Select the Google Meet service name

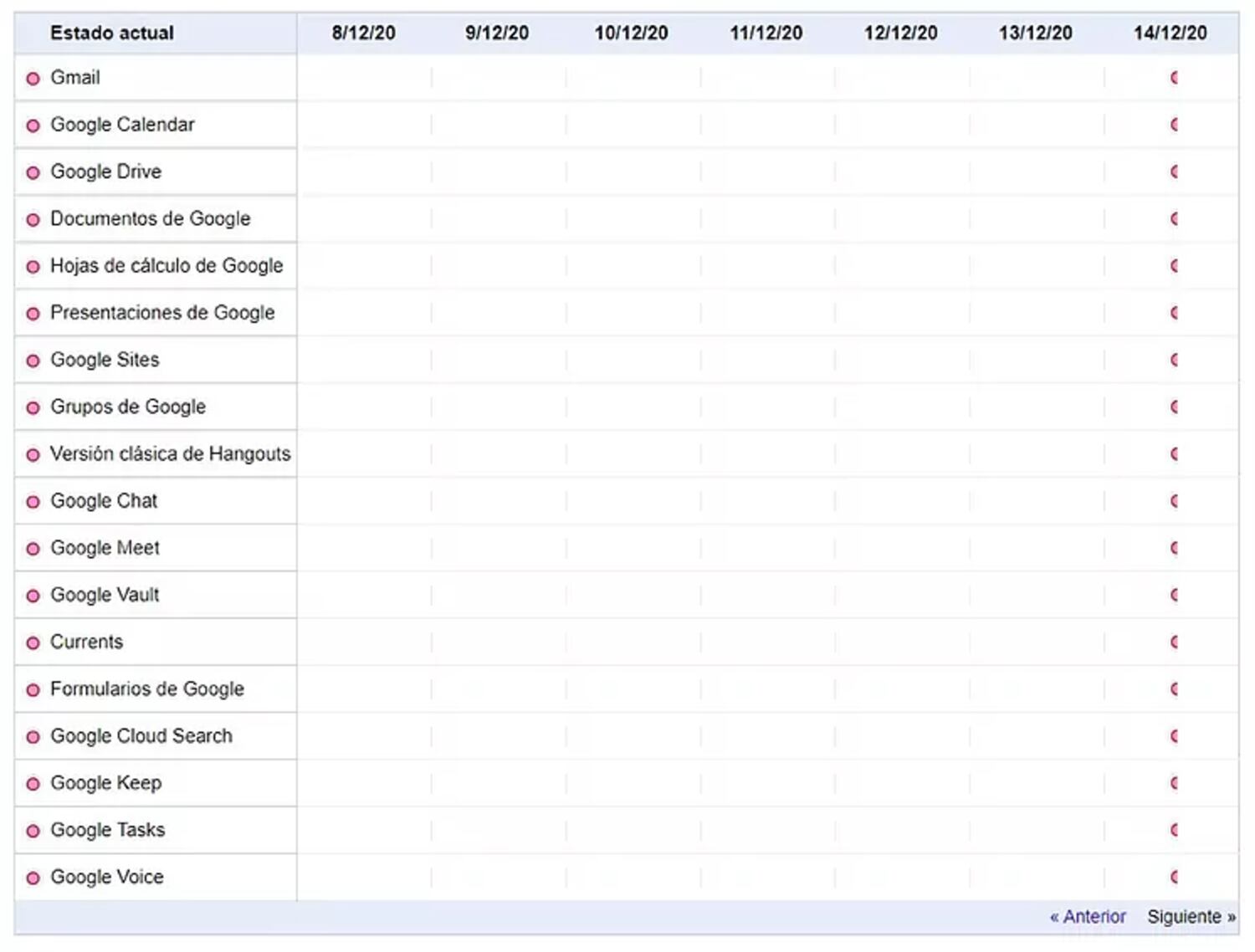coord(105,548)
